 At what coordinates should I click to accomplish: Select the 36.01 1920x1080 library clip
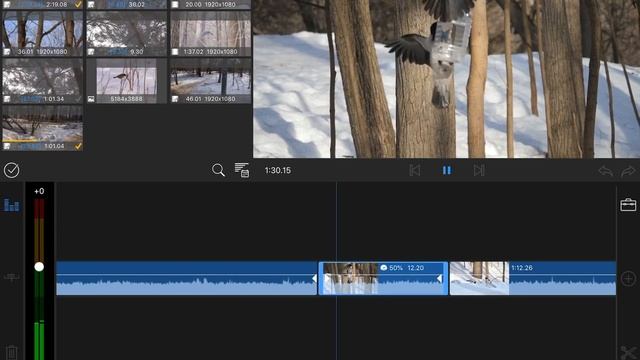coord(42,34)
